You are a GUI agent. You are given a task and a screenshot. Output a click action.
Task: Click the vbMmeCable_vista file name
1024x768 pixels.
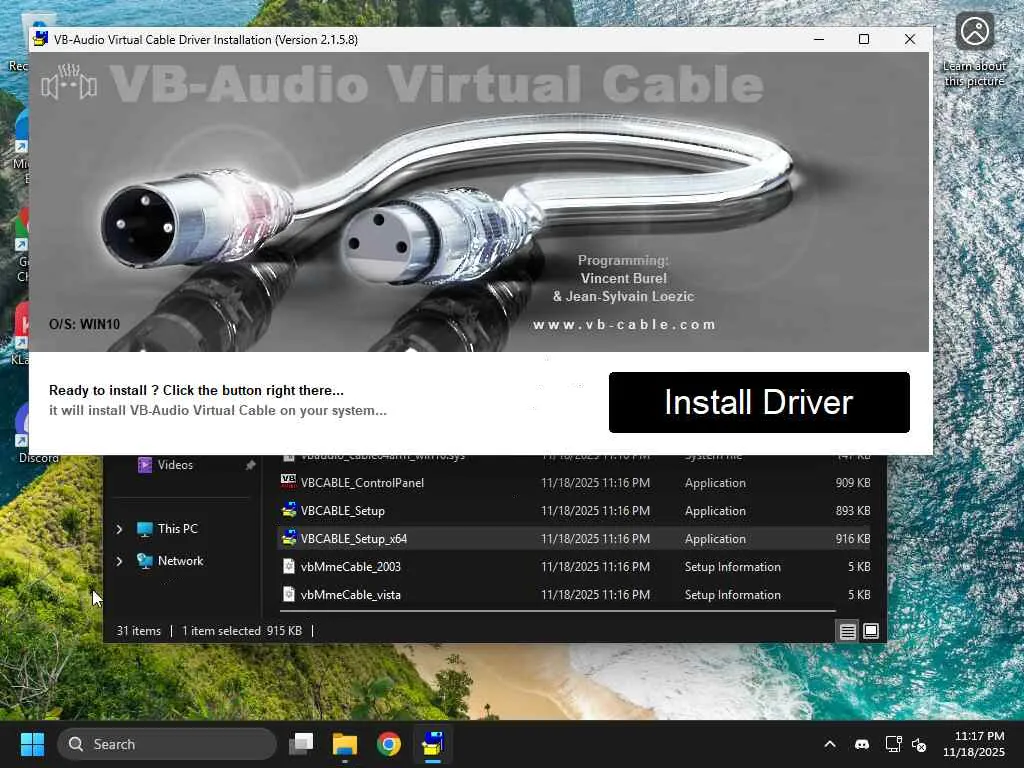click(x=351, y=595)
